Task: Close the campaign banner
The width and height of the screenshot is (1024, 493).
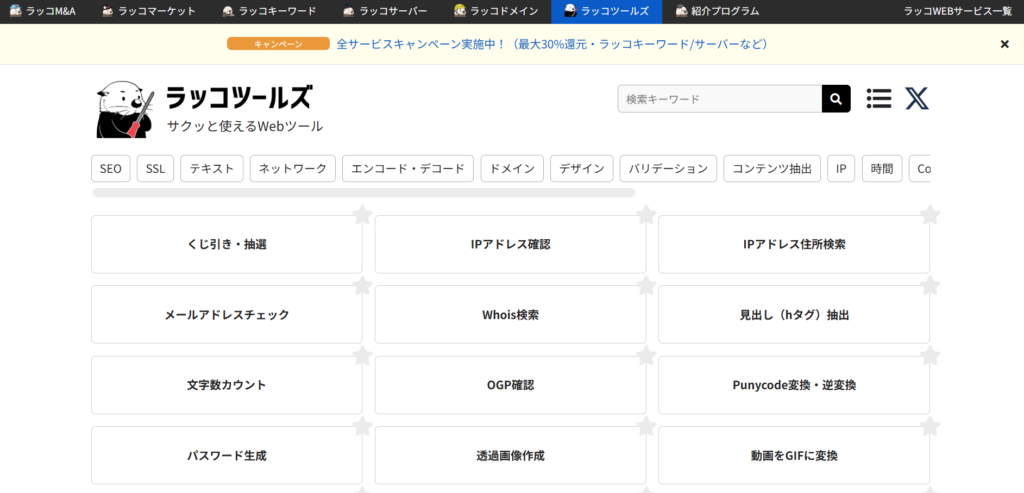Action: tap(1004, 44)
